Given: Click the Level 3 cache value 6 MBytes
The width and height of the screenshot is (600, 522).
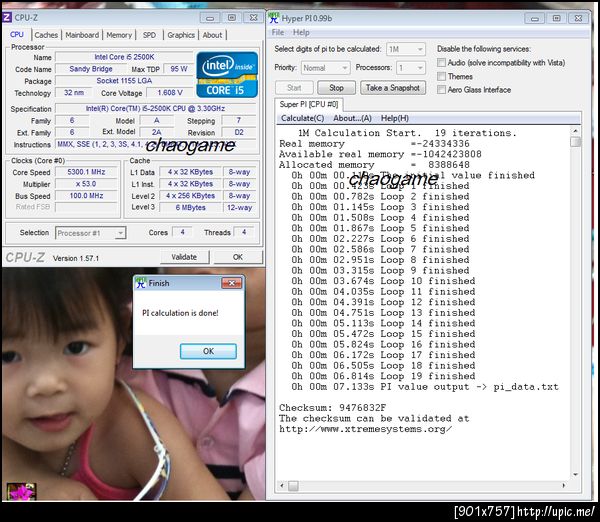Looking at the screenshot, I should (190, 207).
